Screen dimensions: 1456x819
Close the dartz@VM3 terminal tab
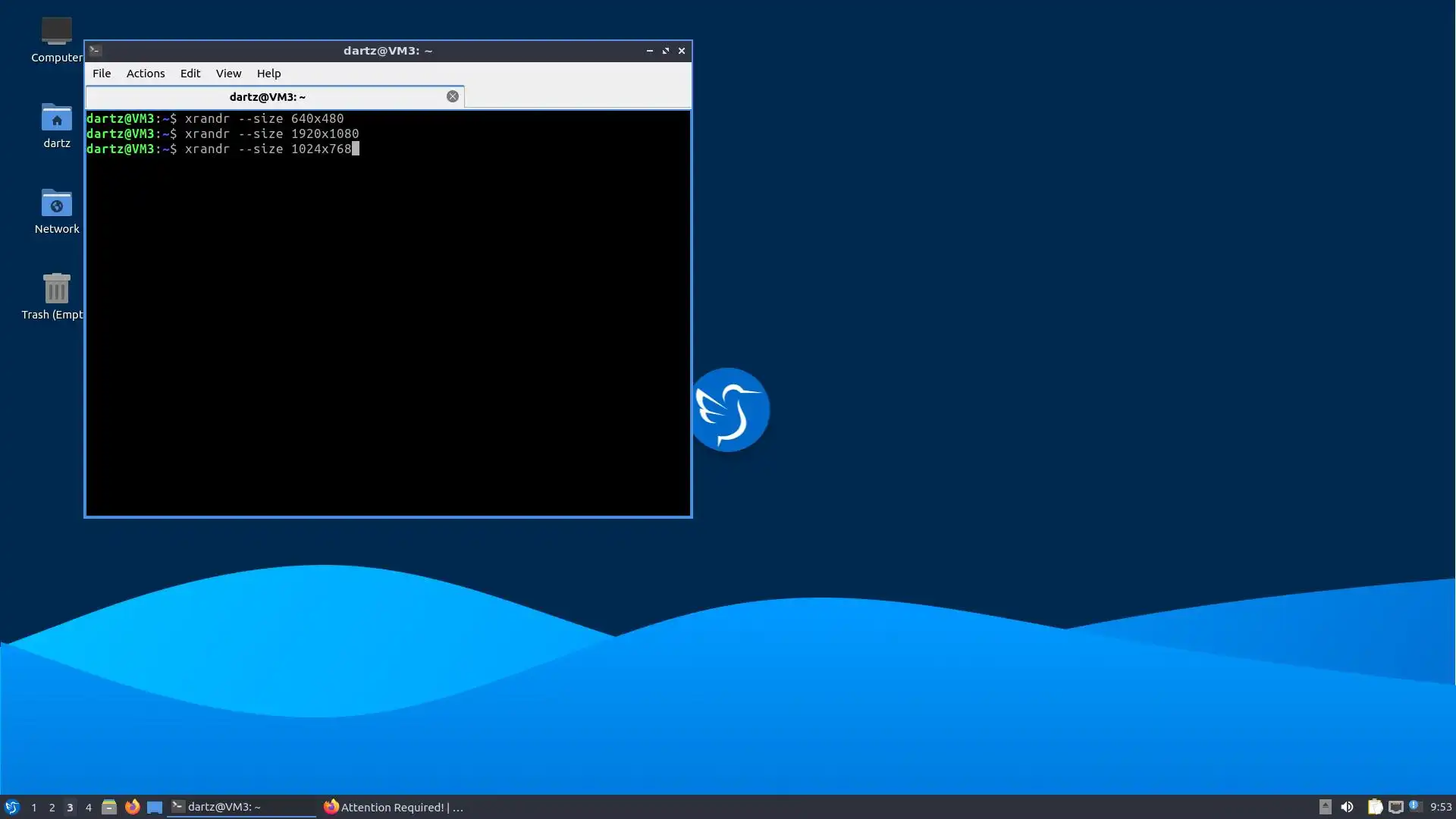click(x=452, y=96)
